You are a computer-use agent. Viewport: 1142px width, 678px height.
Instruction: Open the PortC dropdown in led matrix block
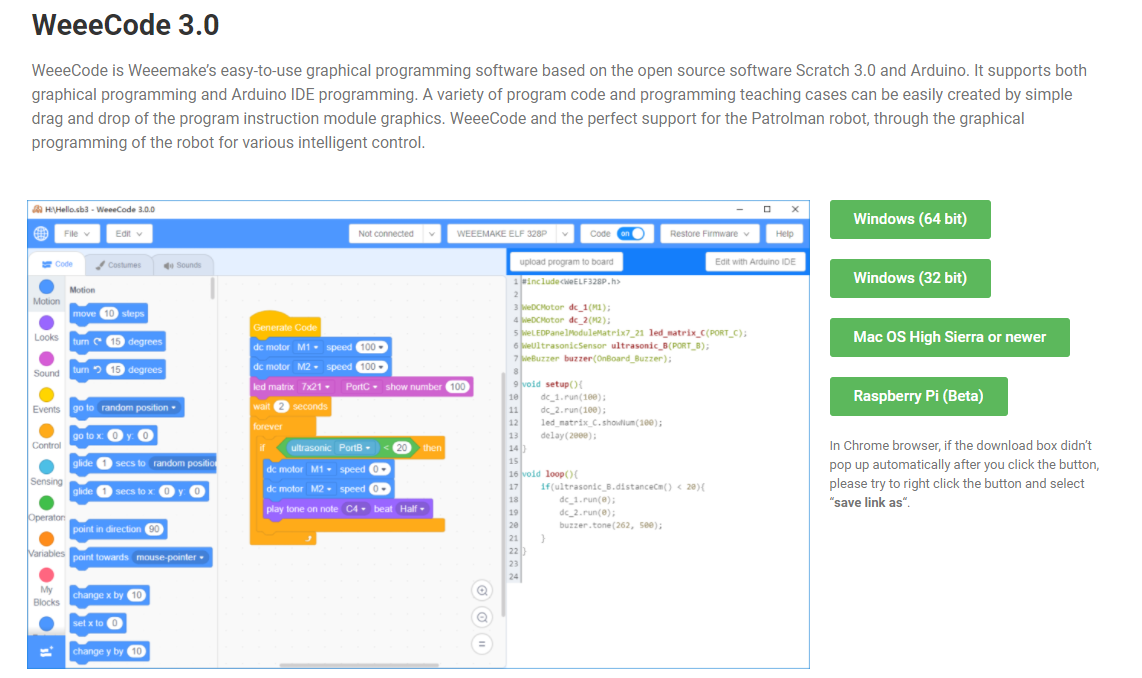pyautogui.click(x=361, y=387)
